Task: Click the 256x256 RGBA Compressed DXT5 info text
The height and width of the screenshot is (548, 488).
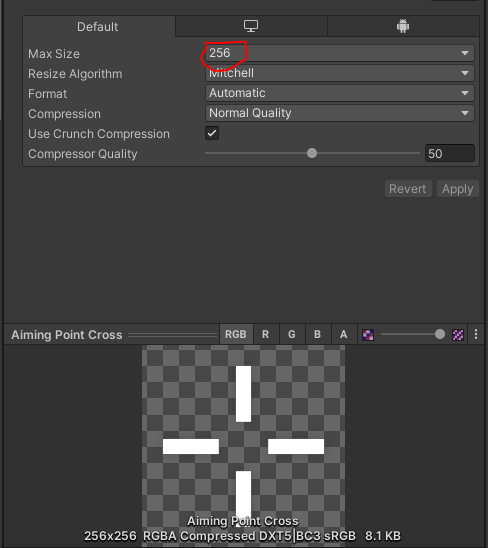Action: pyautogui.click(x=242, y=535)
